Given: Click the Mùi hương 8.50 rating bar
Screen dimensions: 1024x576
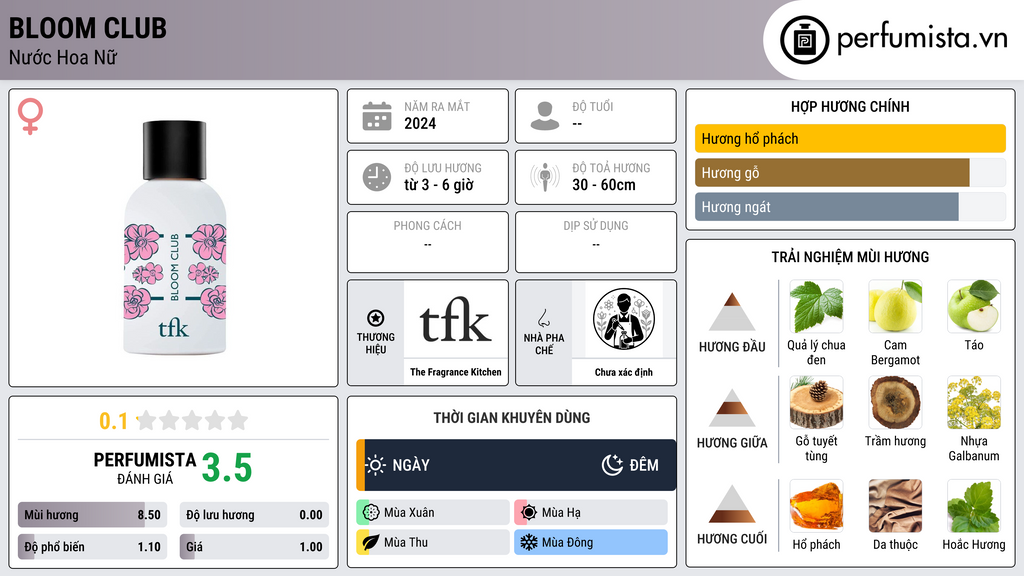Looking at the screenshot, I should tap(92, 515).
